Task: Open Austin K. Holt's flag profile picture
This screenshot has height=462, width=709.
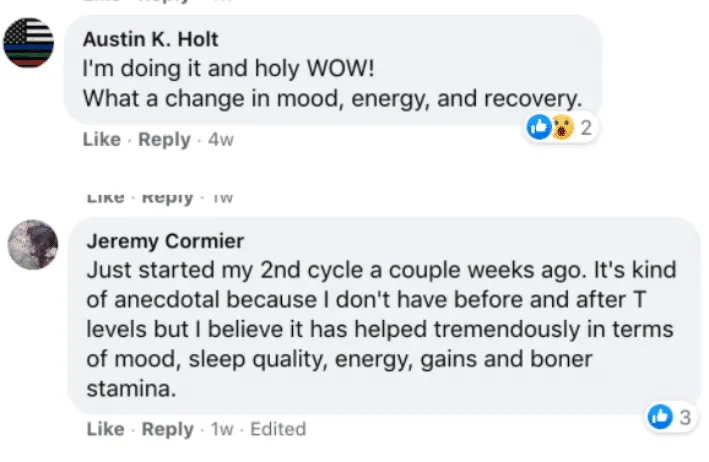Action: (x=28, y=43)
